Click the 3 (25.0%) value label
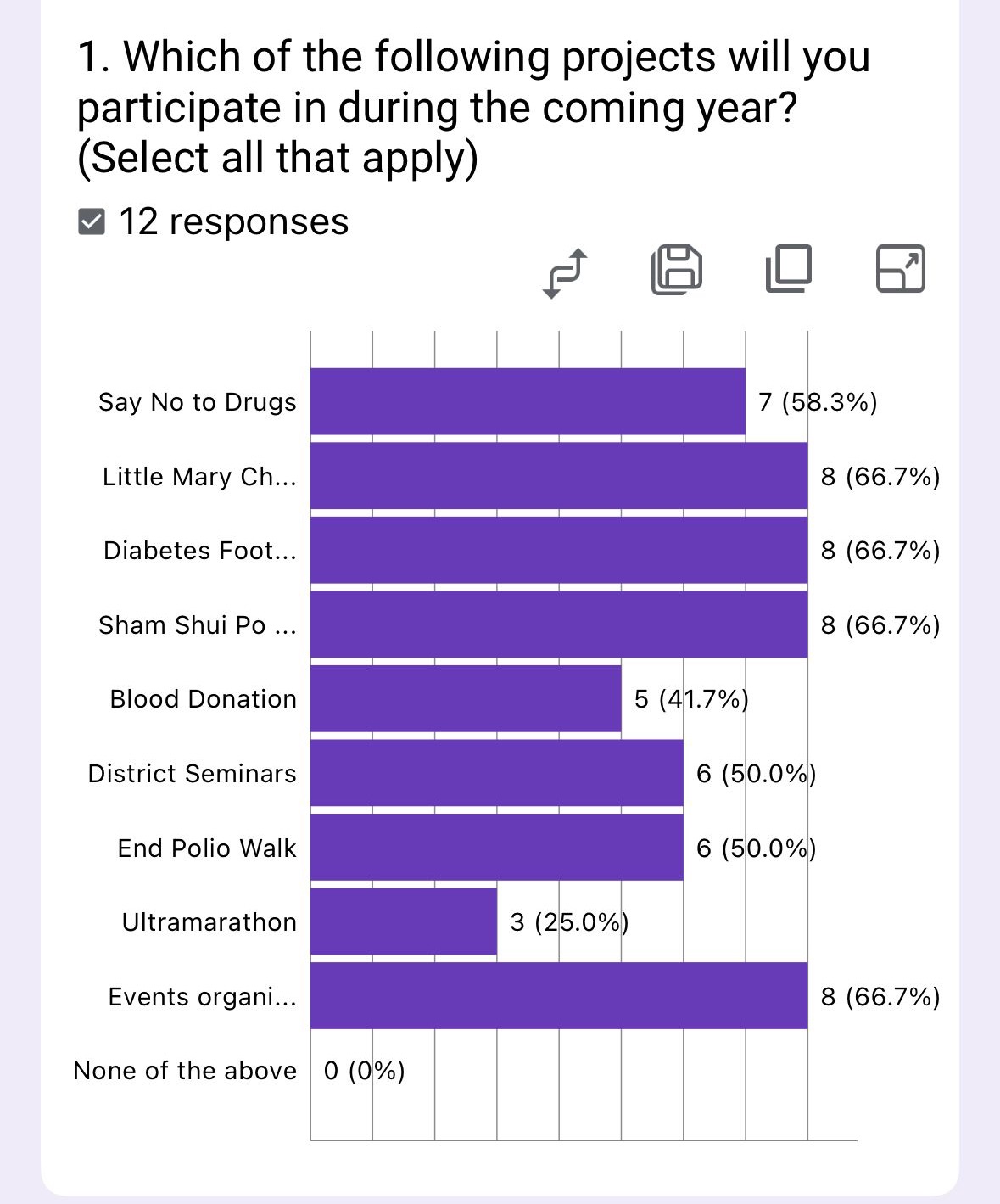The height and width of the screenshot is (1204, 1000). 569,922
